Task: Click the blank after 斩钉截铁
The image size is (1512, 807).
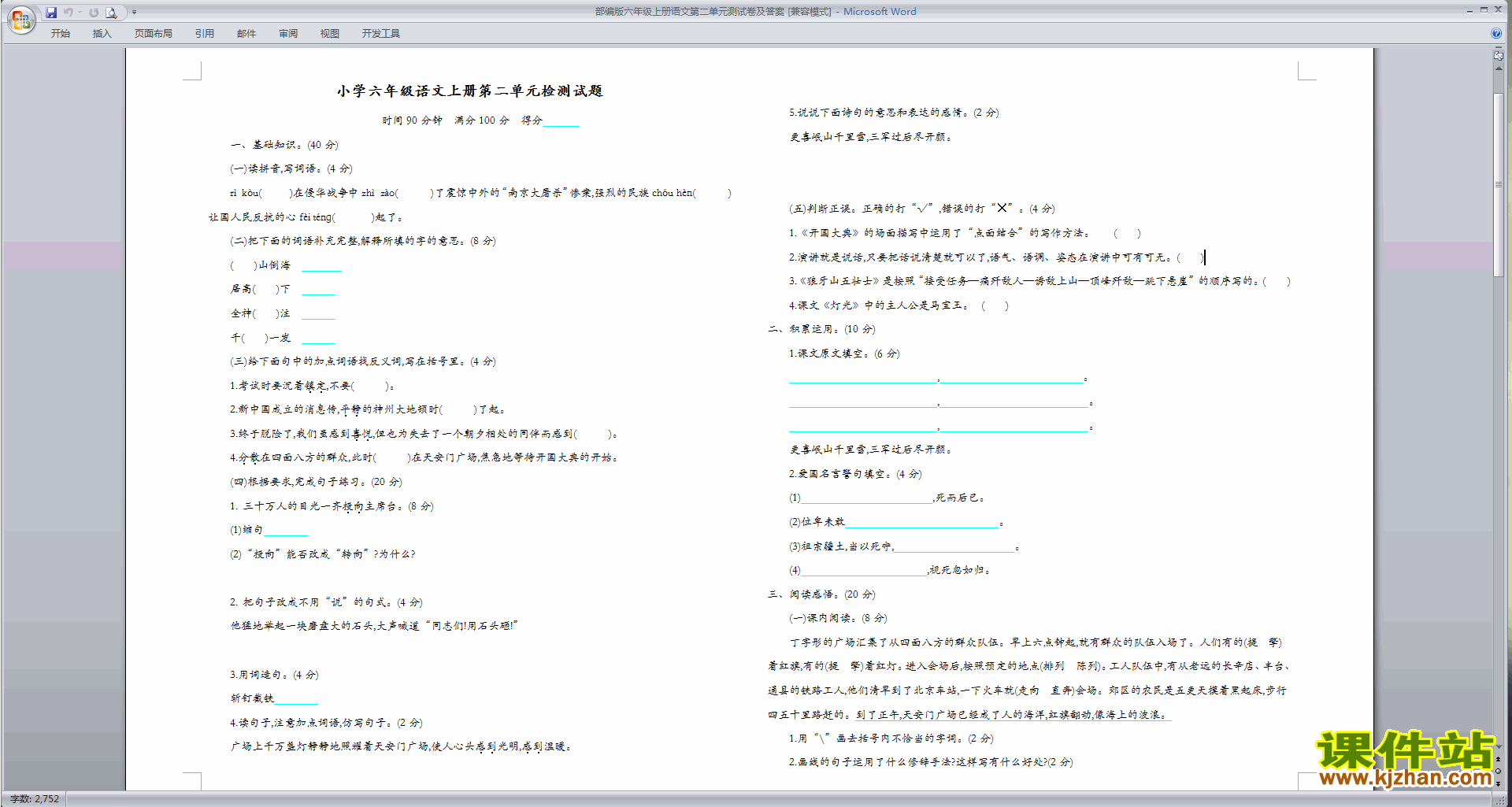Action: tap(296, 699)
